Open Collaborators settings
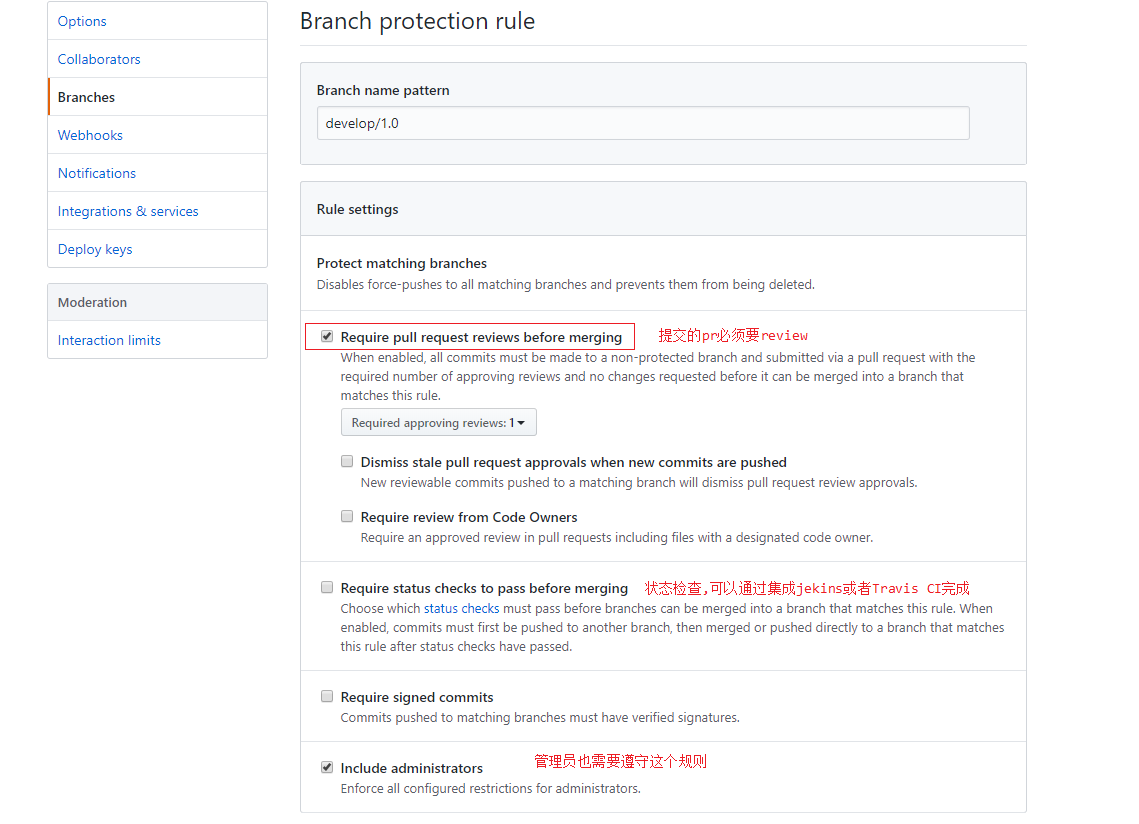The width and height of the screenshot is (1139, 824). coord(99,59)
